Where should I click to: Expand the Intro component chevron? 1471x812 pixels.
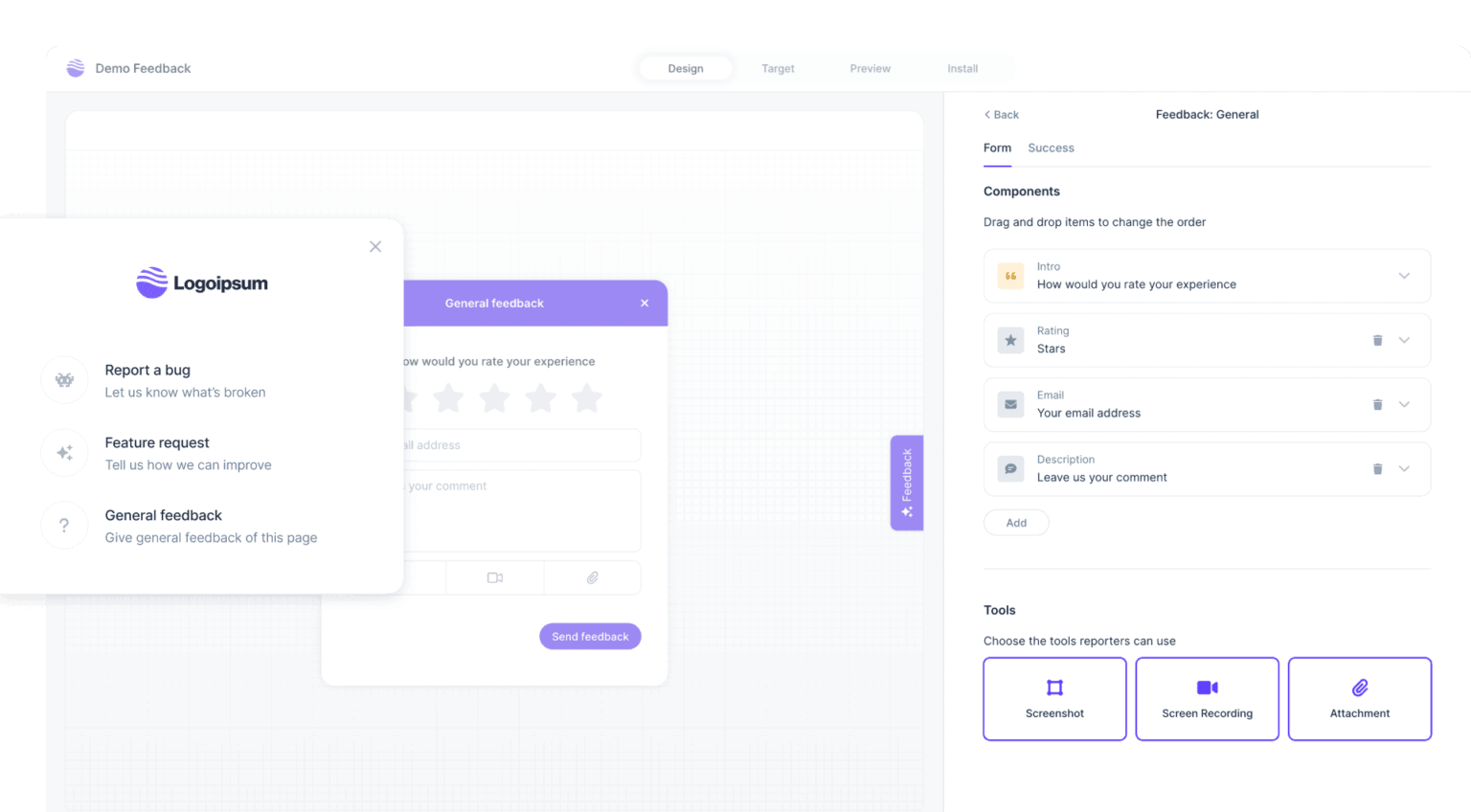[x=1404, y=276]
